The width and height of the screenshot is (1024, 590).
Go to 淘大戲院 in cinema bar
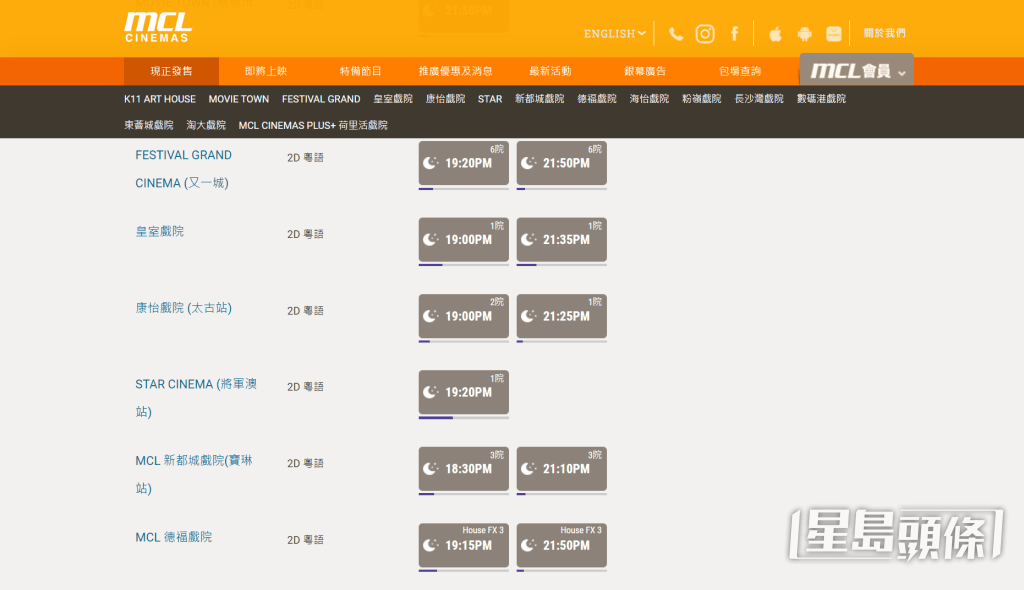[206, 125]
